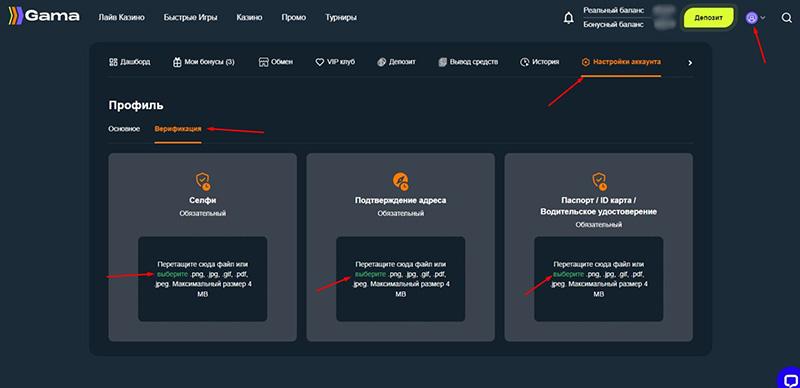This screenshot has width=800, height=388.
Task: Open the Промо menu item
Action: 293,17
